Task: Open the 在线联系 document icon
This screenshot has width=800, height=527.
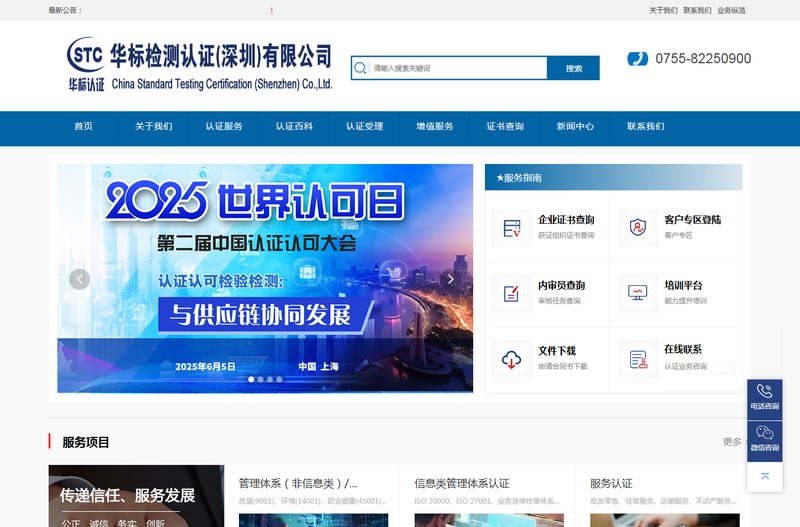Action: click(638, 359)
